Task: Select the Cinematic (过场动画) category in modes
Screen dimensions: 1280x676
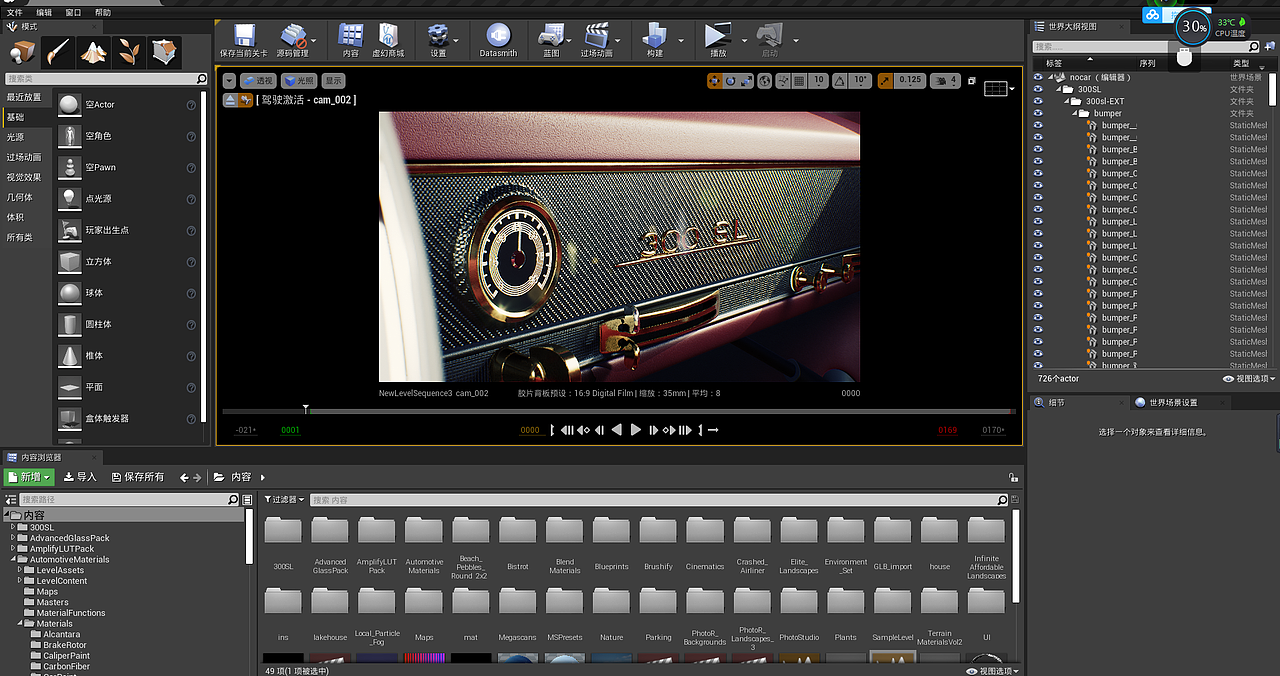Action: 24,157
